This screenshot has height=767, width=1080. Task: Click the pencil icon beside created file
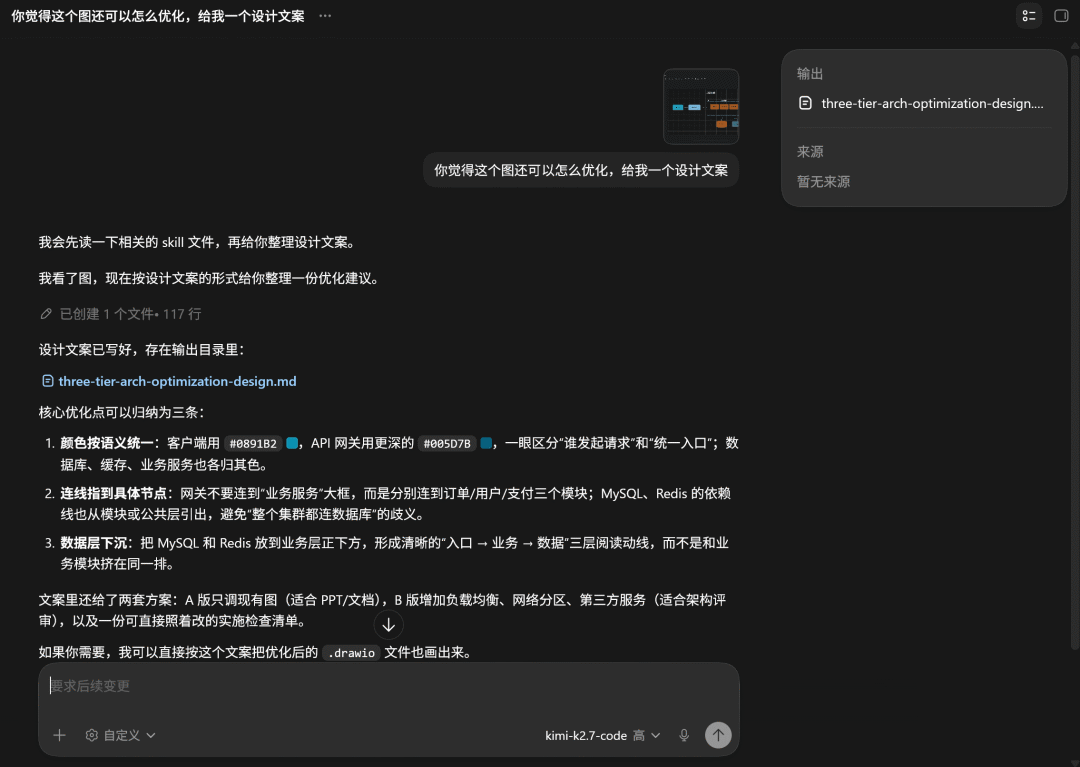(x=46, y=314)
